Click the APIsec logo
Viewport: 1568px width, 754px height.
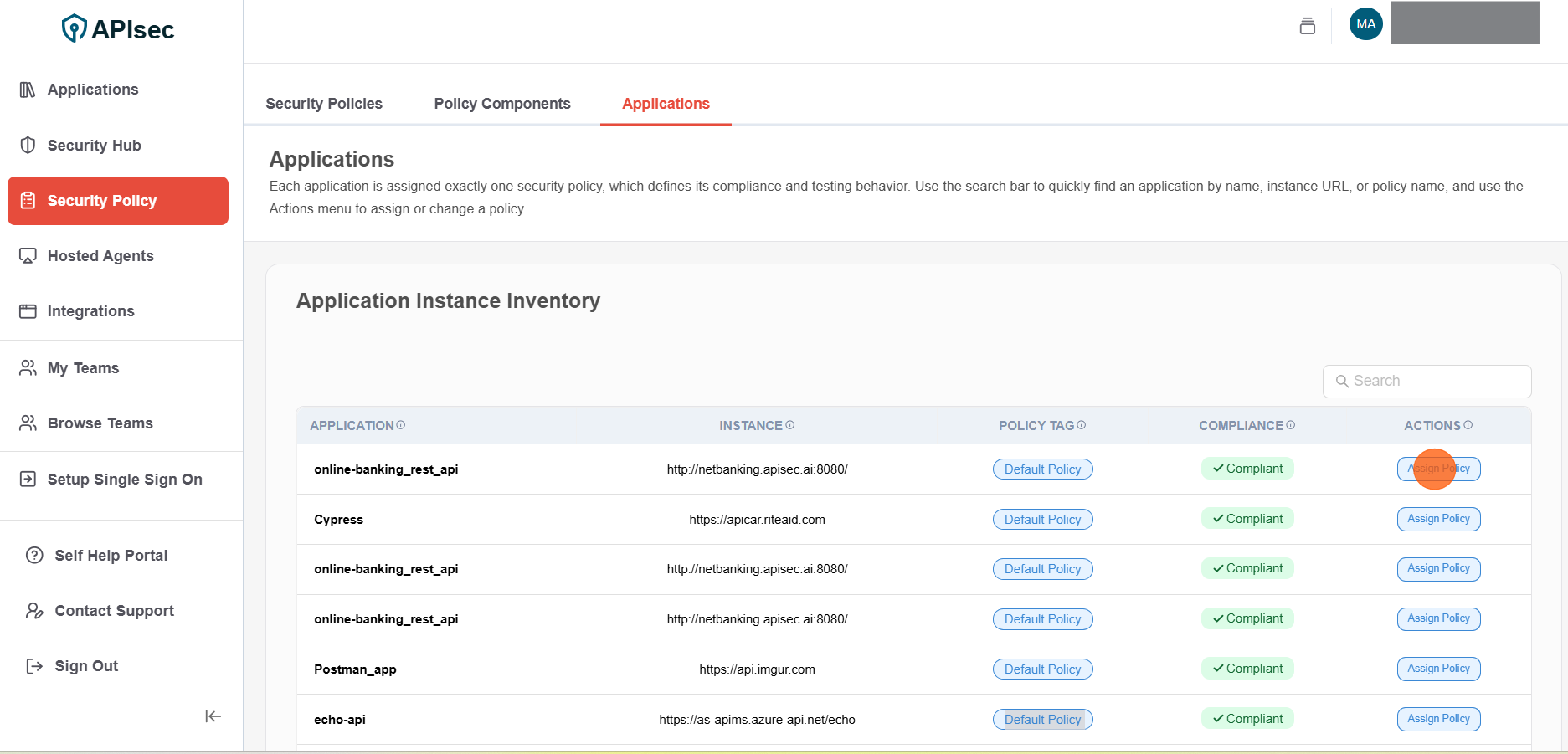click(x=118, y=29)
